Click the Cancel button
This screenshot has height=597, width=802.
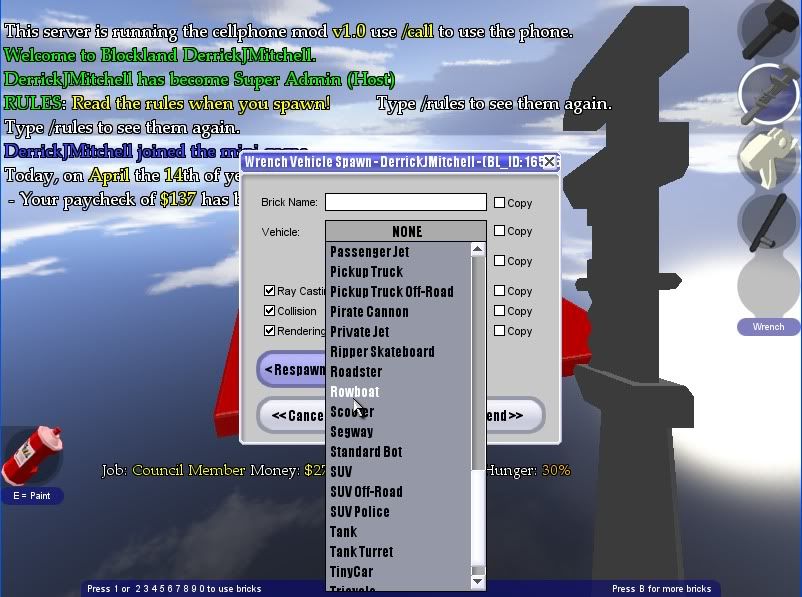point(294,415)
